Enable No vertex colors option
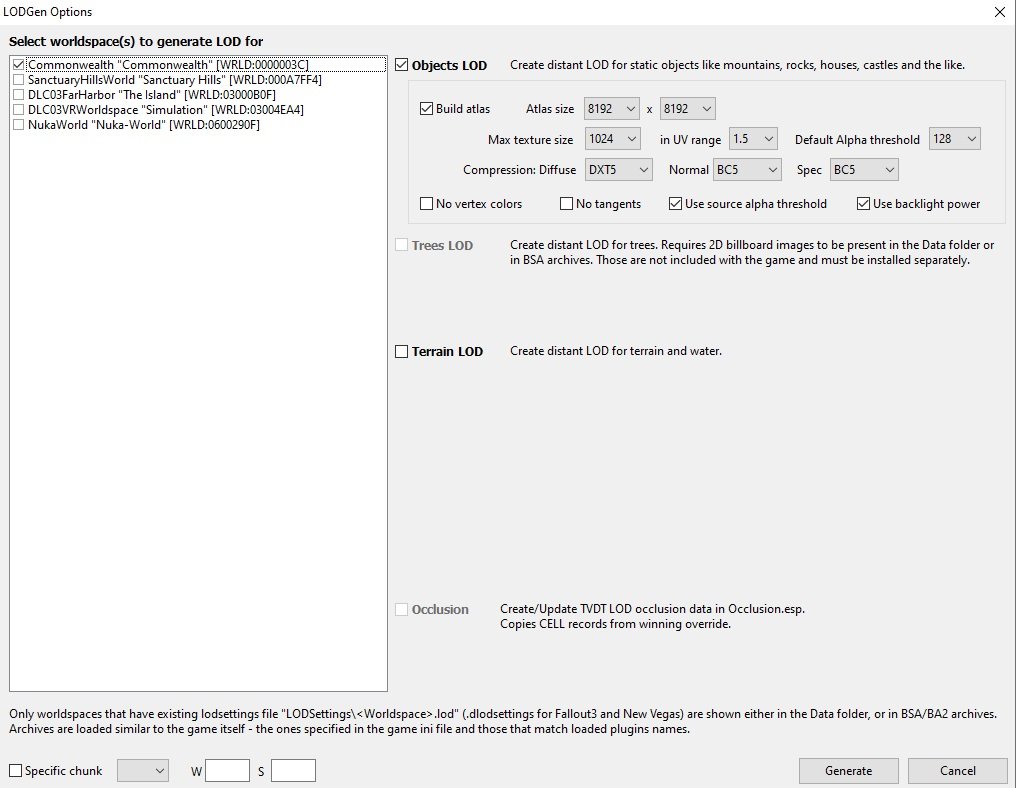Image resolution: width=1016 pixels, height=788 pixels. 426,203
